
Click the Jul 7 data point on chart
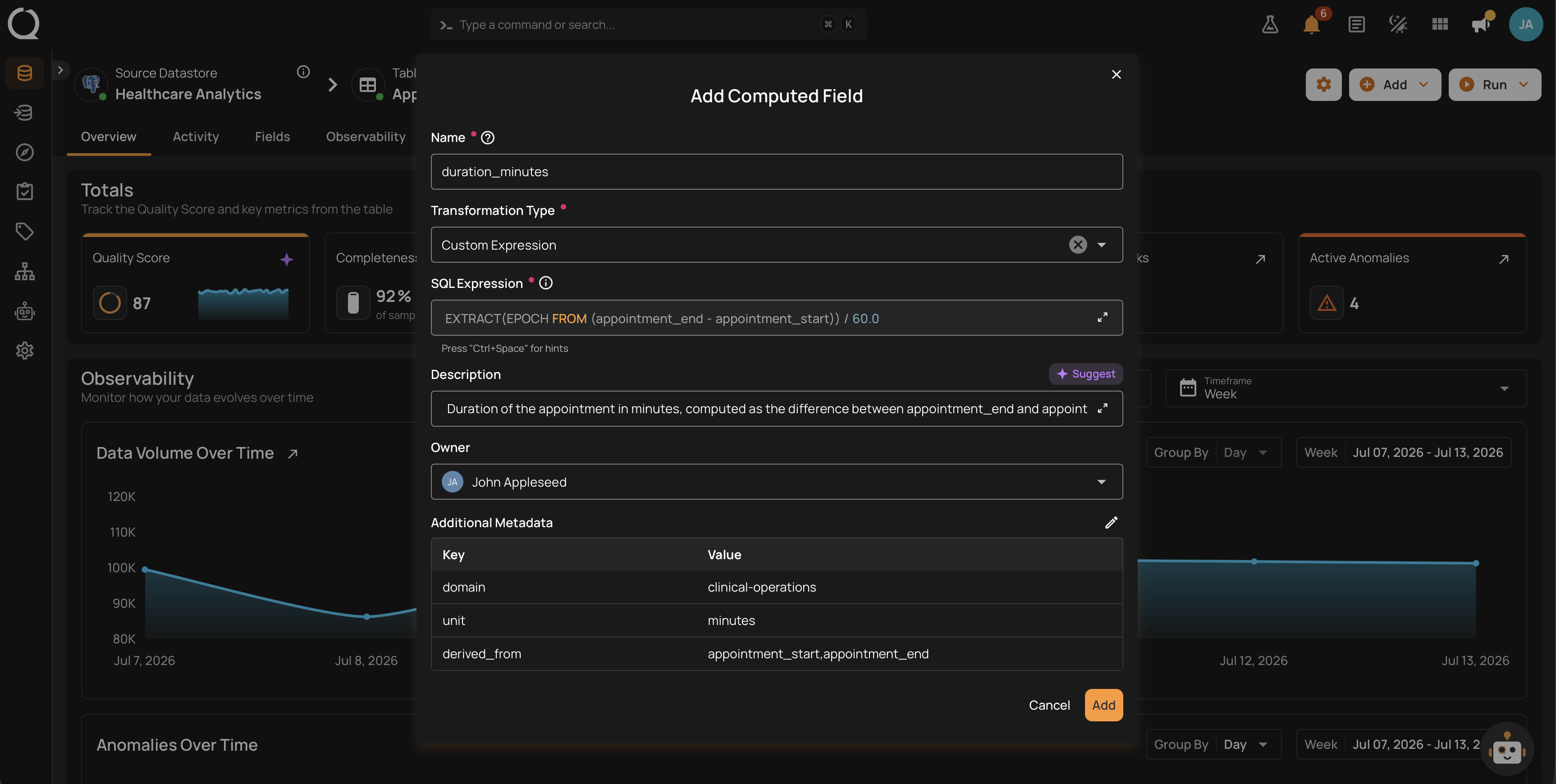click(x=145, y=570)
